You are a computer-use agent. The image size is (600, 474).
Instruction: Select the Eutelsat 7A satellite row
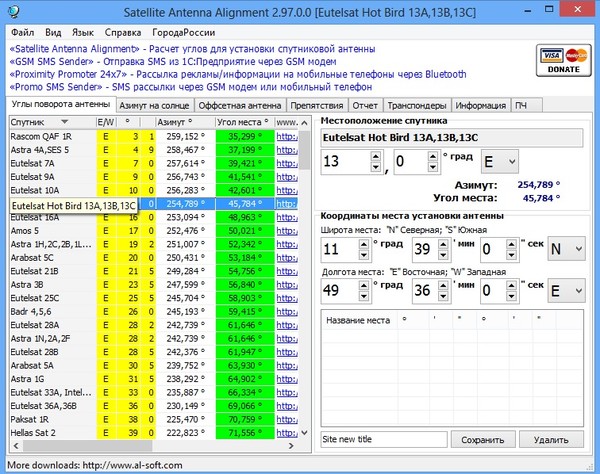[x=153, y=163]
